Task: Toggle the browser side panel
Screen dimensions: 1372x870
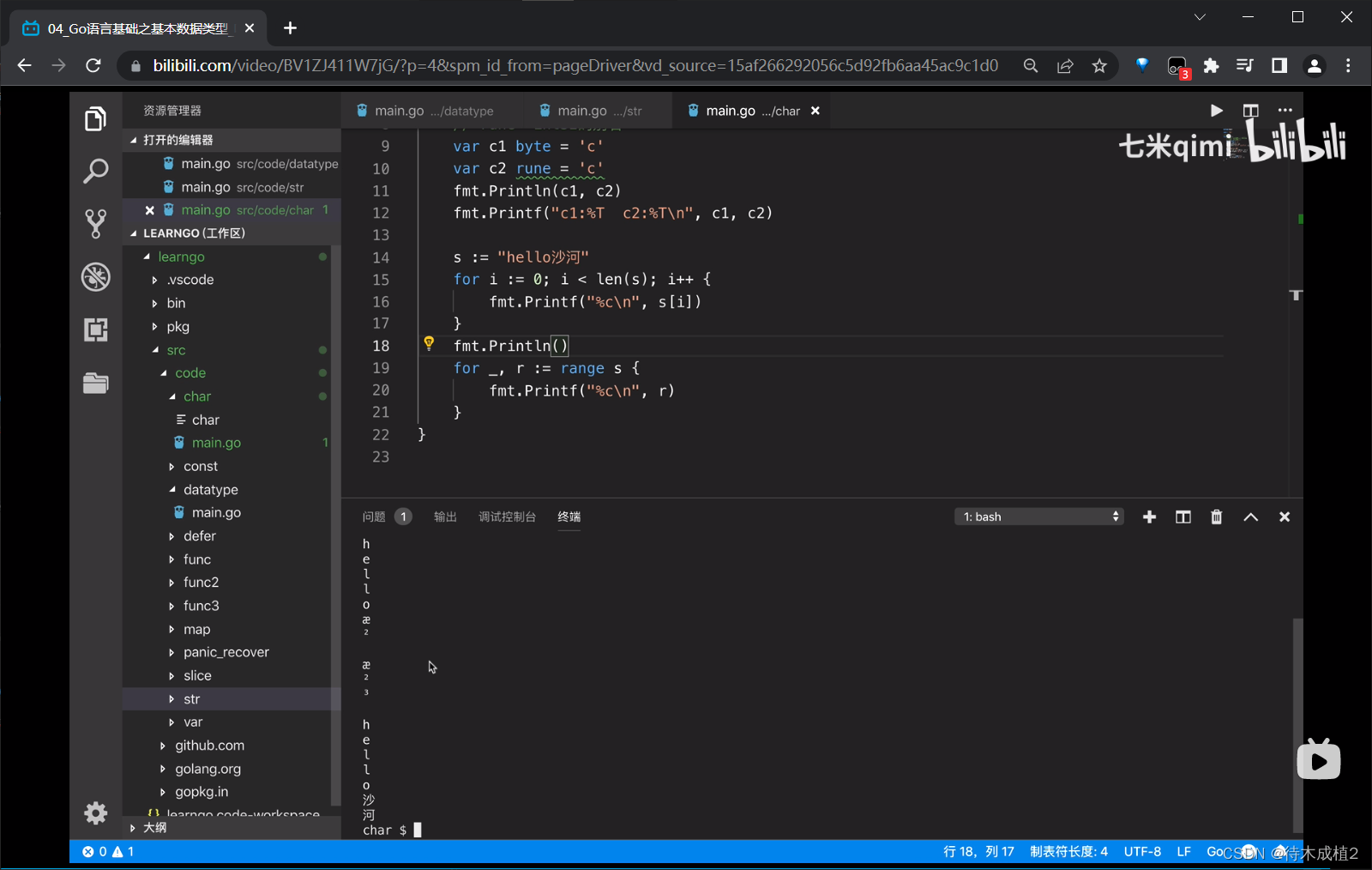Action: [x=1279, y=65]
